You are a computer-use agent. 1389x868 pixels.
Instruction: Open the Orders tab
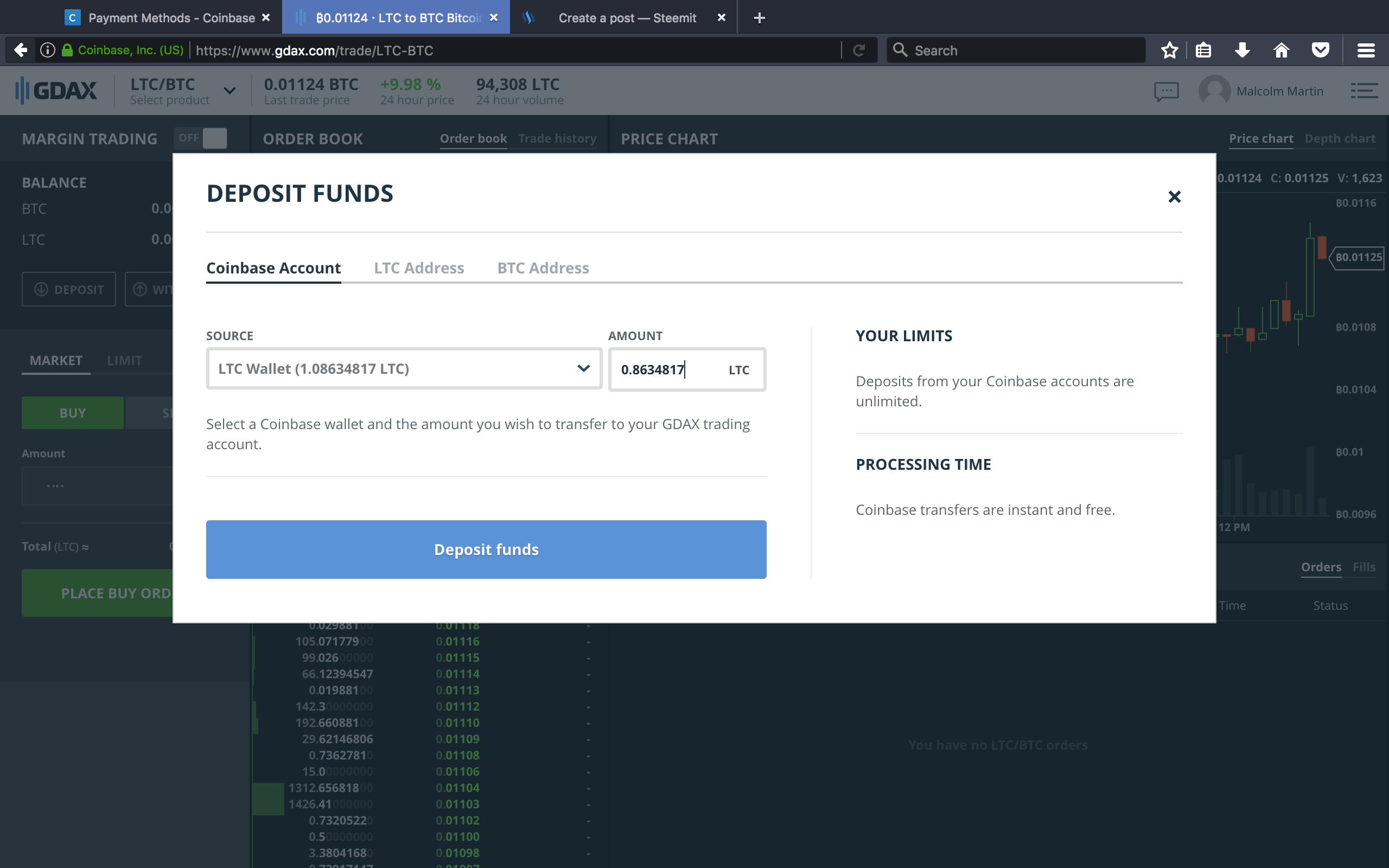point(1321,567)
